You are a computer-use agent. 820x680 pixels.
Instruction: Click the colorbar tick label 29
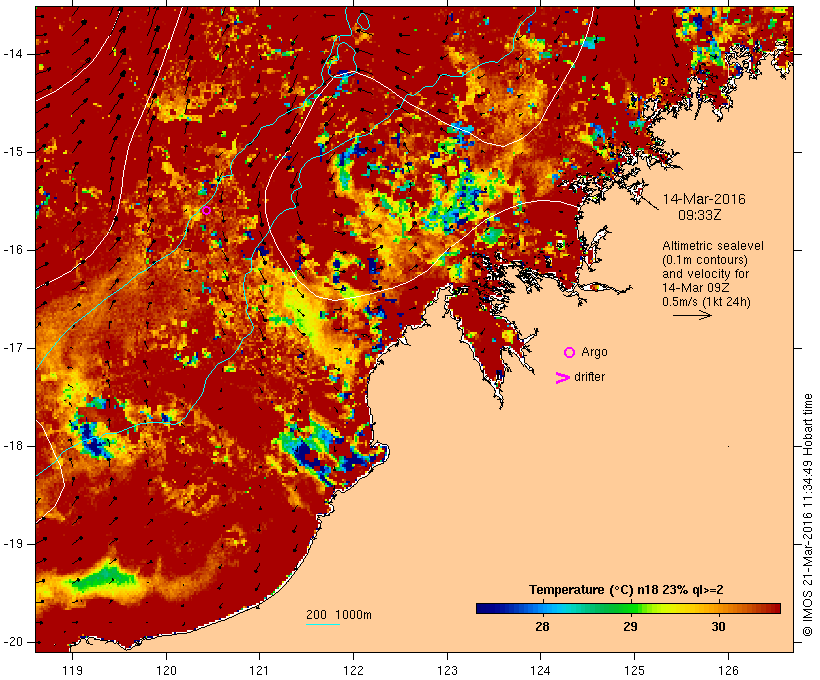(x=630, y=626)
